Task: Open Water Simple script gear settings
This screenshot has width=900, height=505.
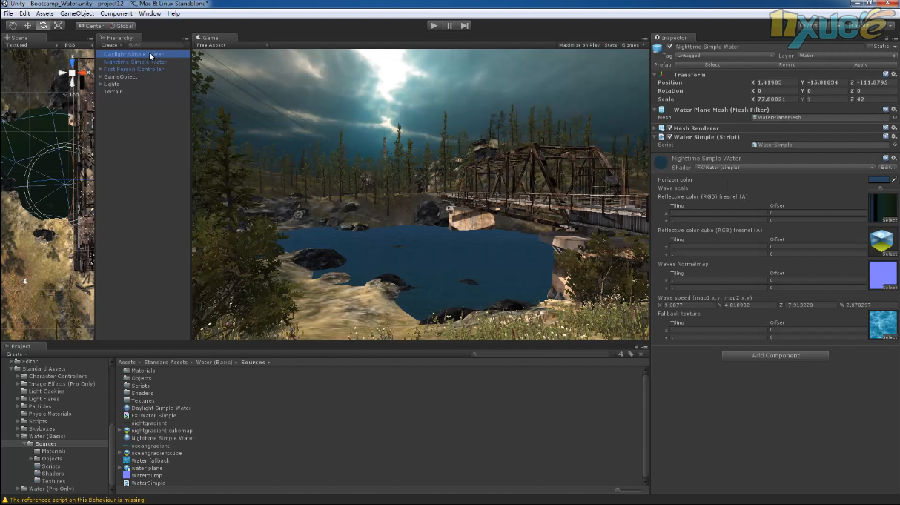Action: click(894, 137)
